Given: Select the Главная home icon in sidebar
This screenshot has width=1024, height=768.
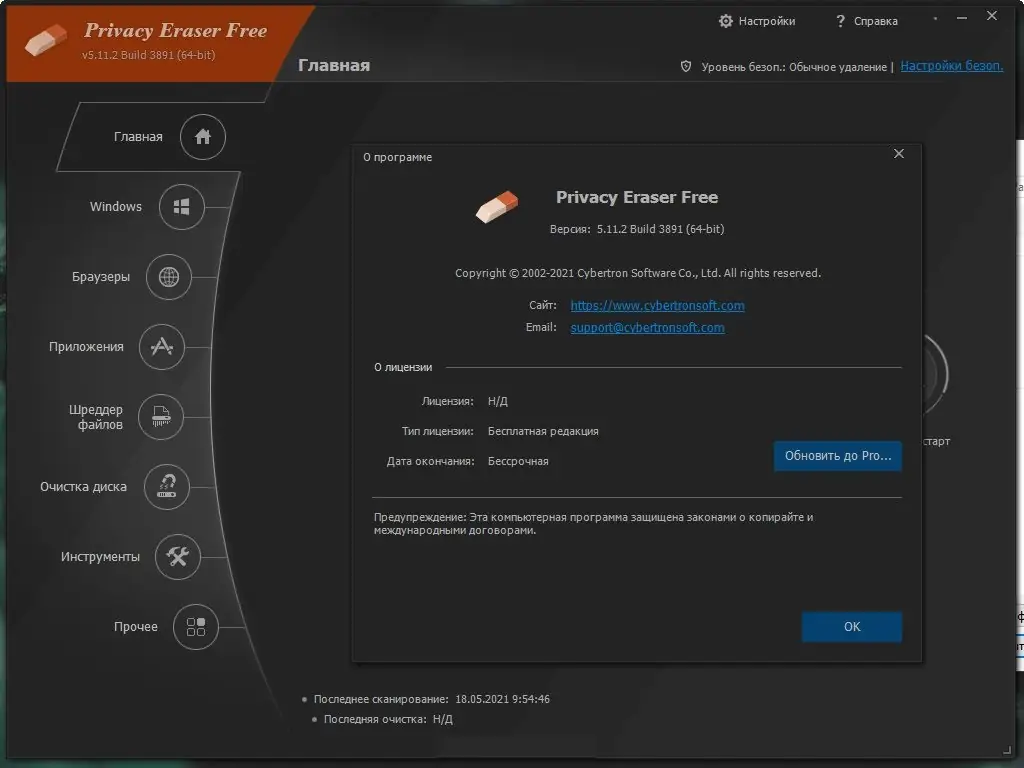Looking at the screenshot, I should pyautogui.click(x=202, y=137).
